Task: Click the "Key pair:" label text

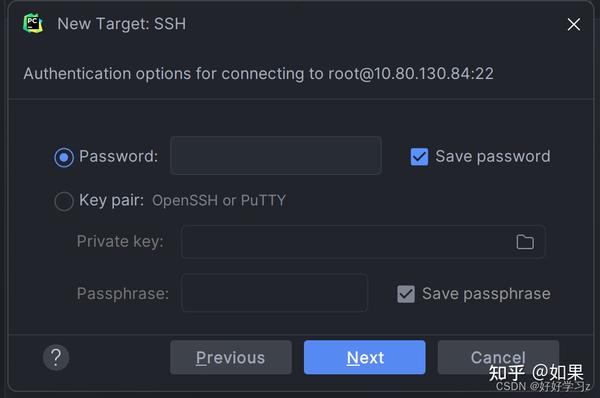Action: (x=111, y=200)
